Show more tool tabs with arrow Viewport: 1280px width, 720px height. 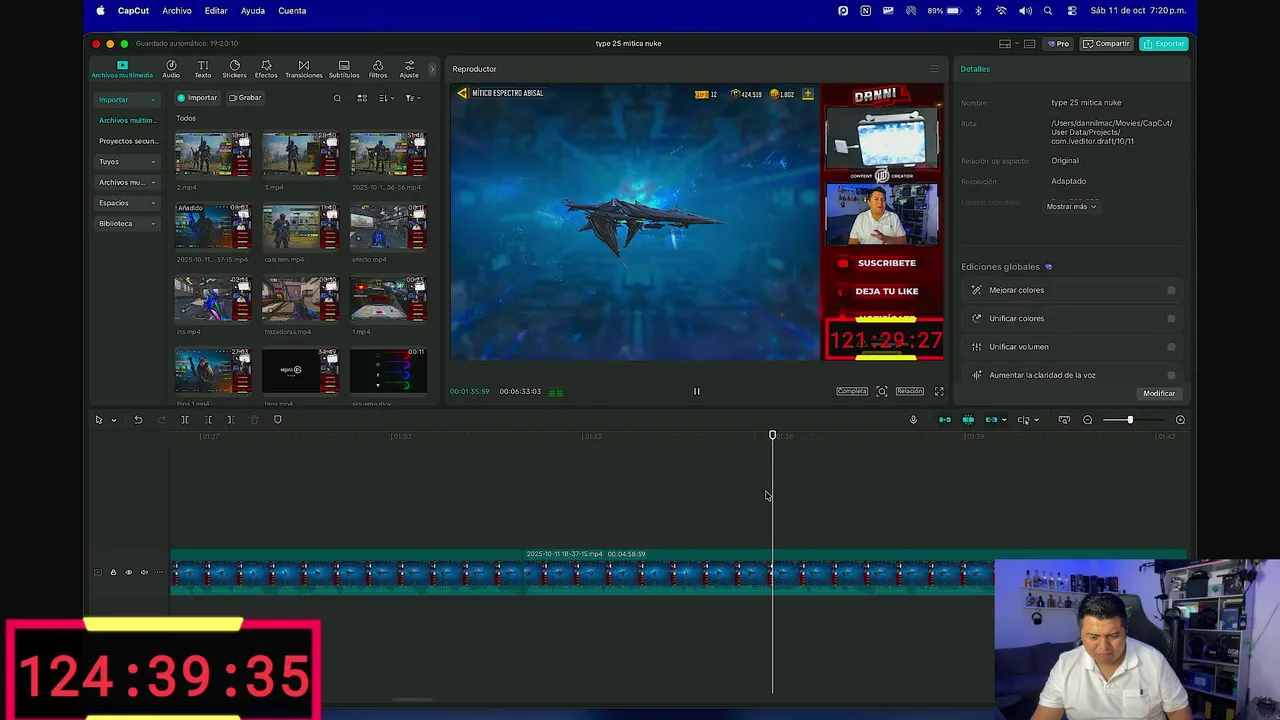433,69
